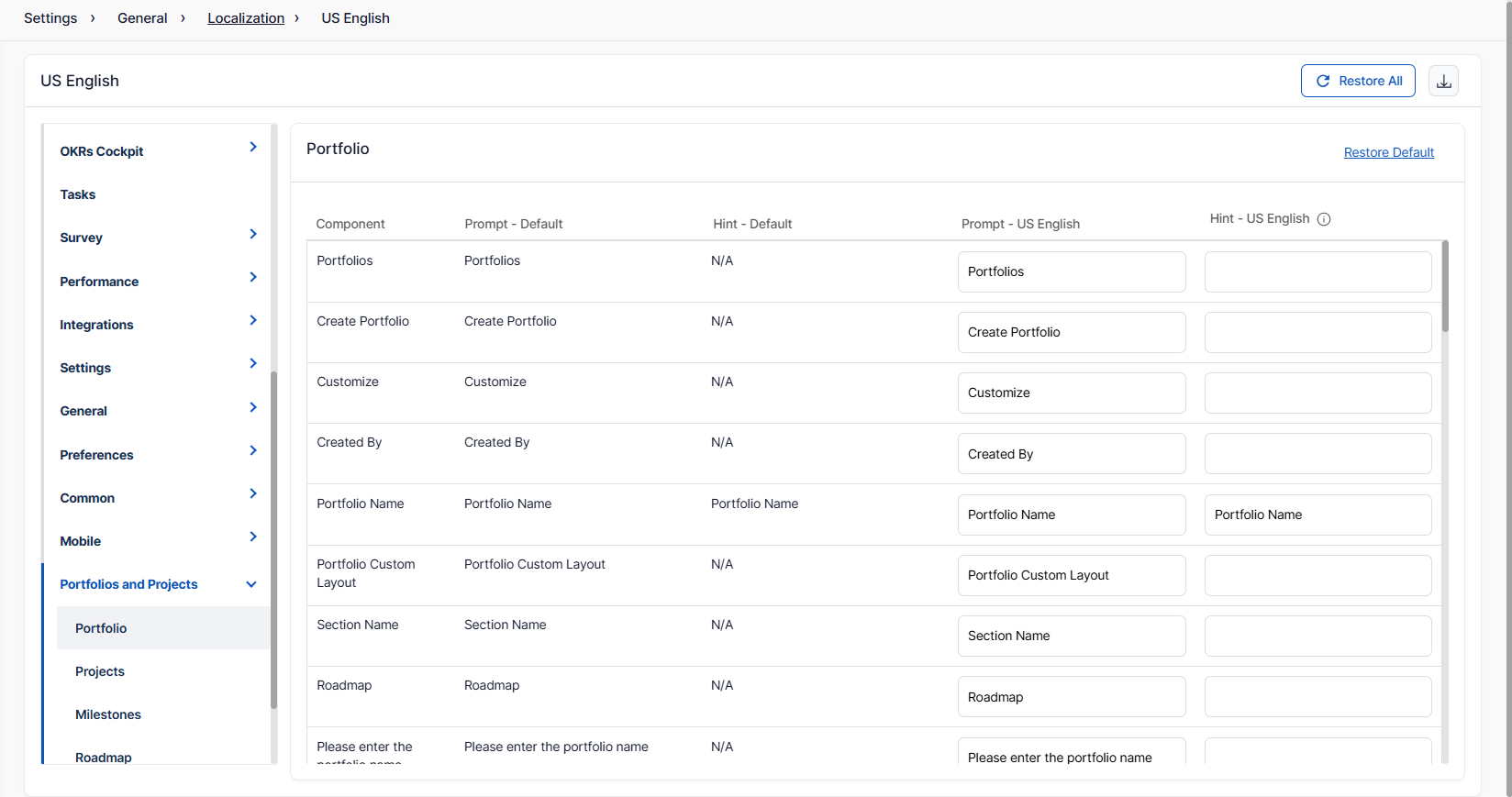Click the info icon beside Hint - US English

(1324, 219)
